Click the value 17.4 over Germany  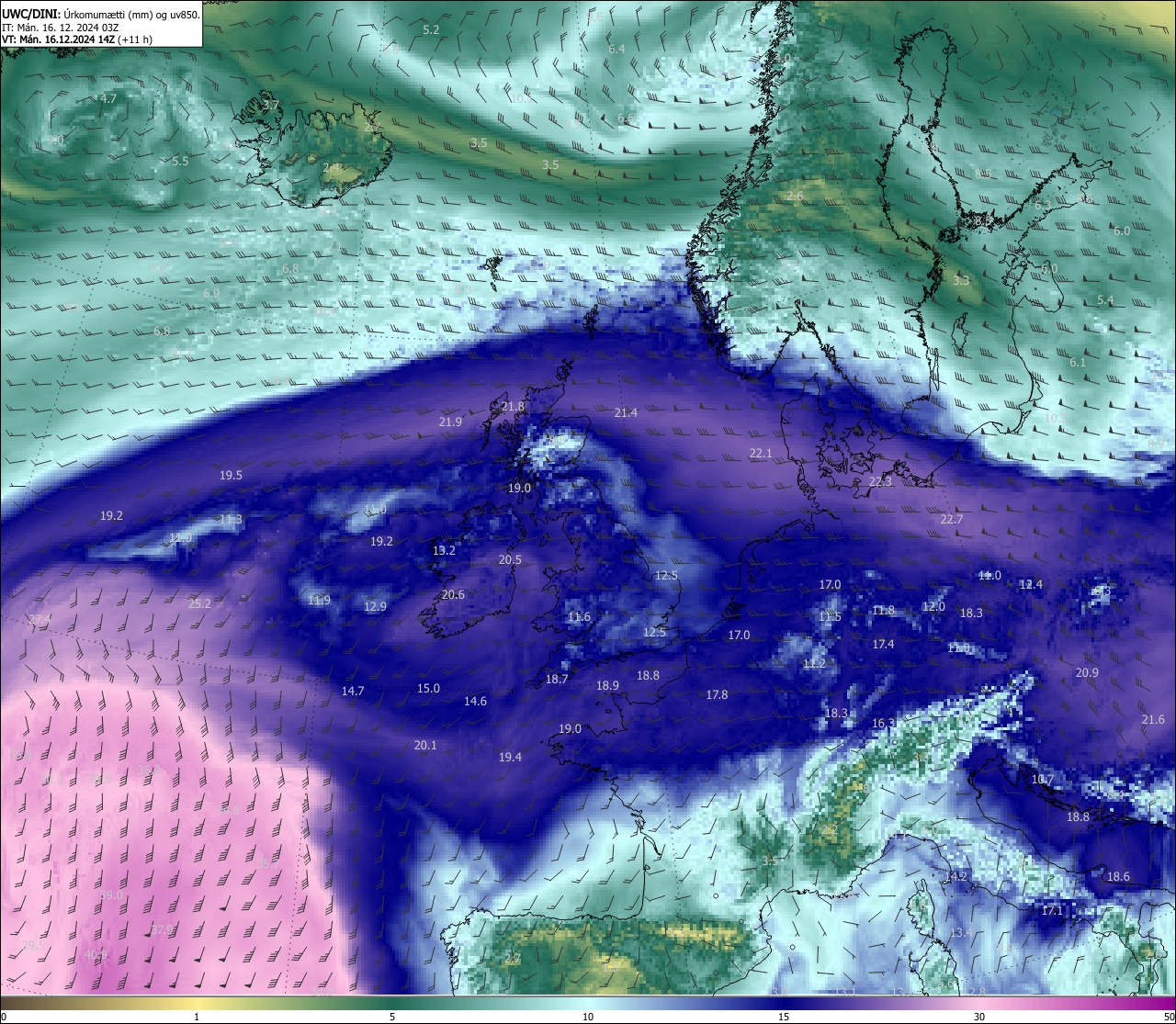point(883,644)
